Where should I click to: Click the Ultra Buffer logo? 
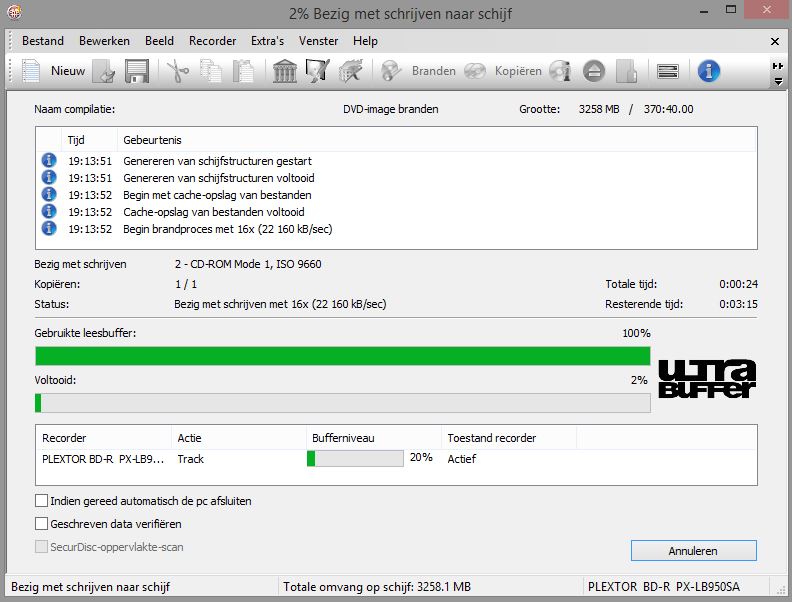707,379
